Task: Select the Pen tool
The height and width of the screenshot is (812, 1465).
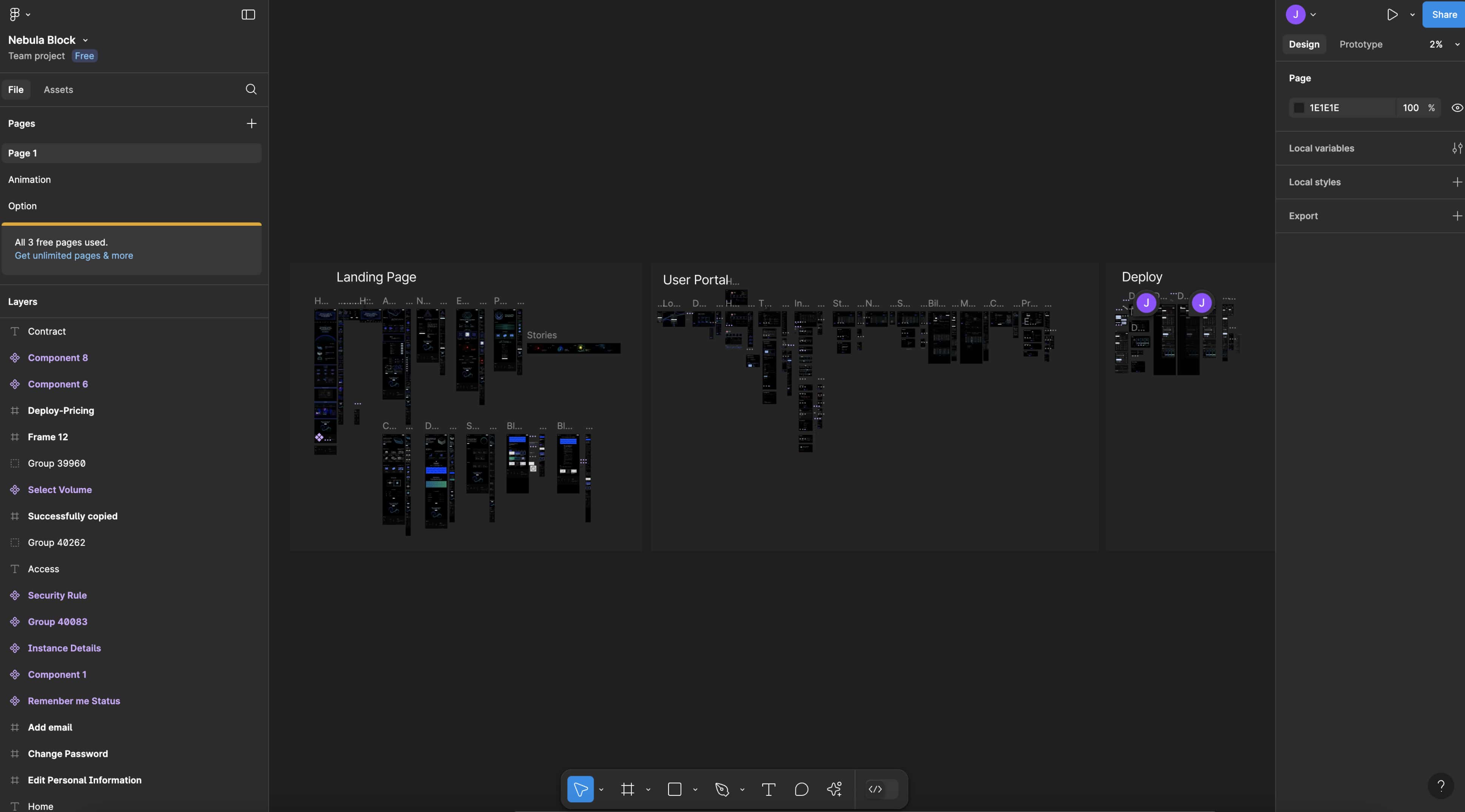Action: [x=722, y=789]
